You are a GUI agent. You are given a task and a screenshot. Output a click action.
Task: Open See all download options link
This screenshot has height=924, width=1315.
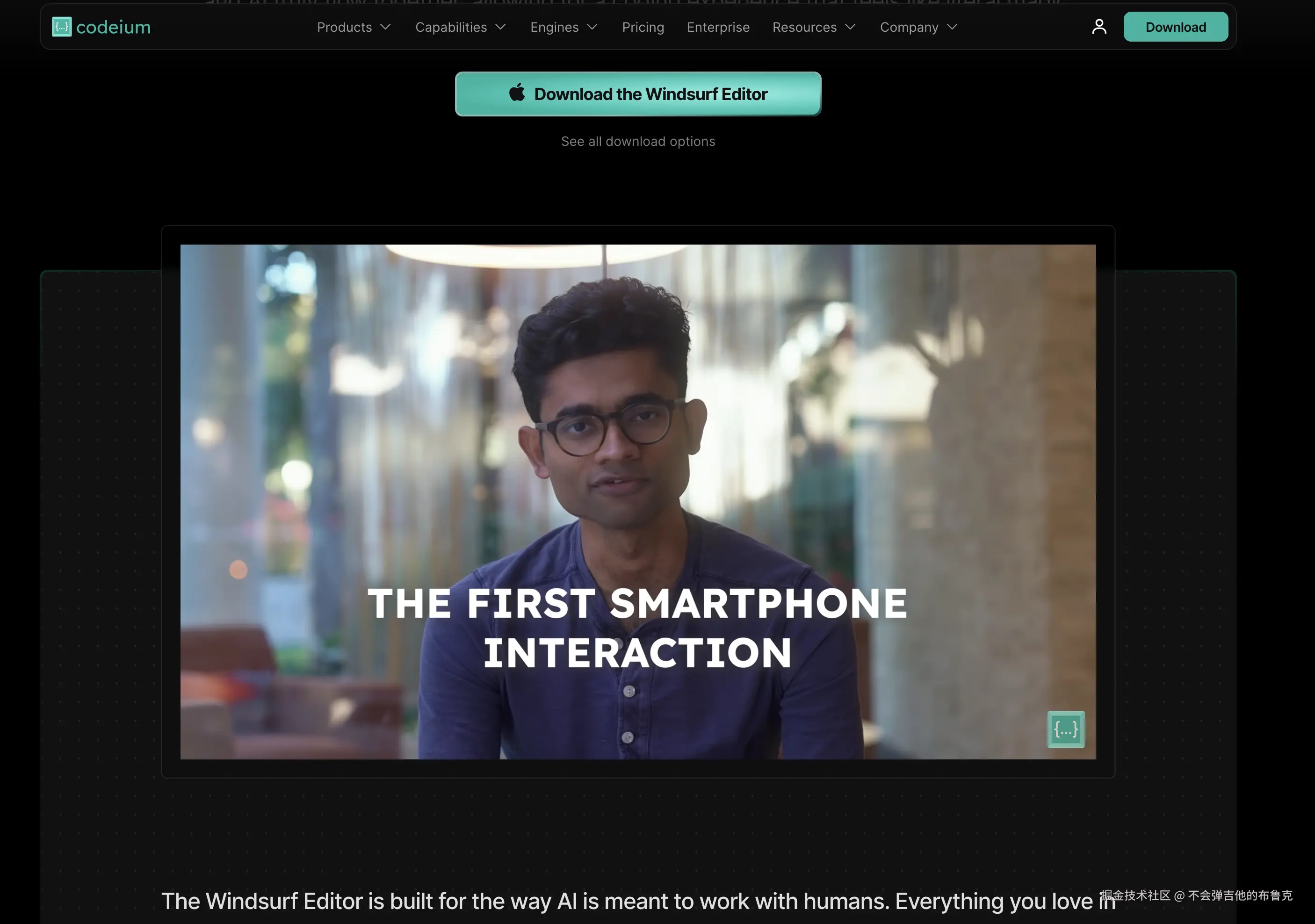[637, 142]
